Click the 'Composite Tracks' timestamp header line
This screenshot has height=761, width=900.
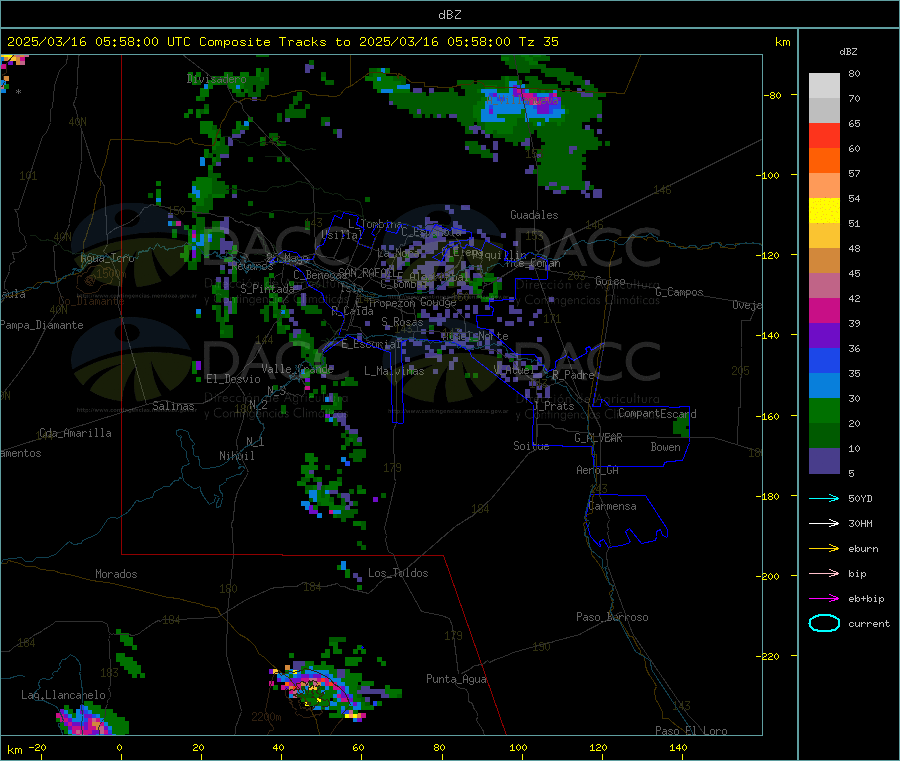coord(283,42)
